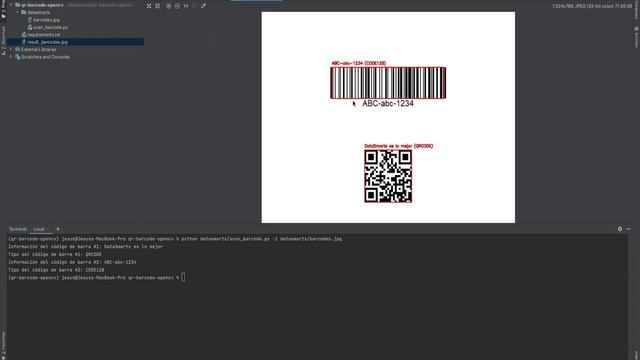Expand External Libraries node

(x=11, y=49)
